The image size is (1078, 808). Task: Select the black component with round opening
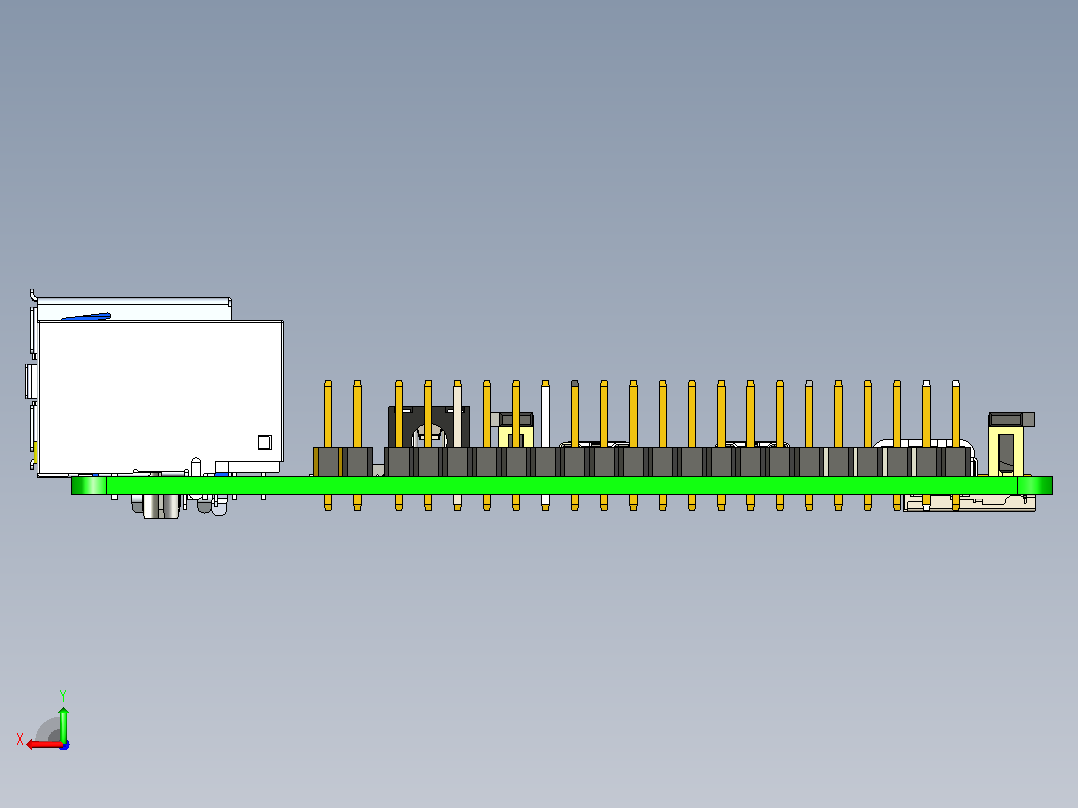[429, 426]
